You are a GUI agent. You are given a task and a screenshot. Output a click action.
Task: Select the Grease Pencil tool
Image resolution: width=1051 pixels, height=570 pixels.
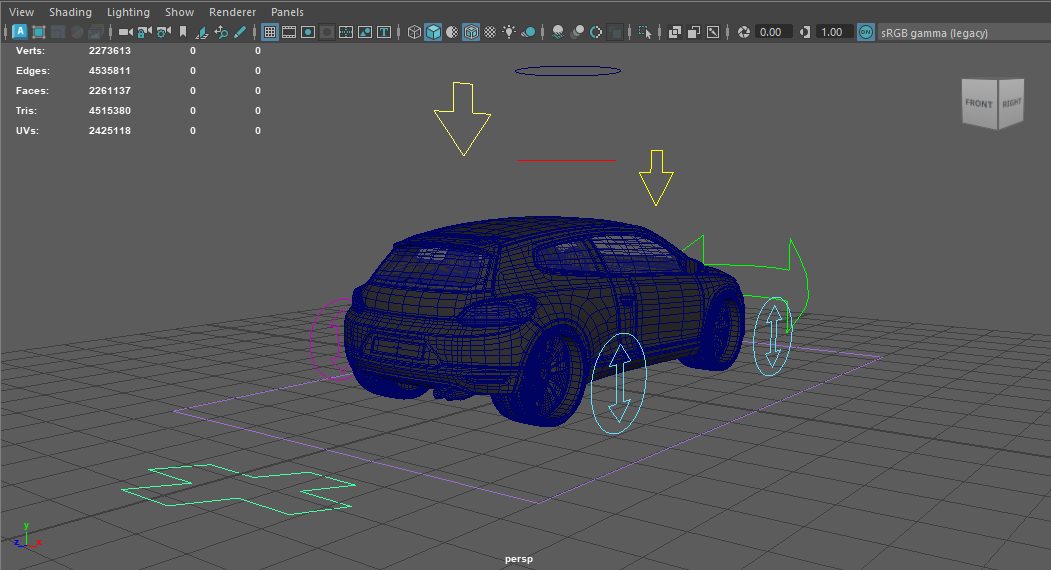[x=240, y=32]
